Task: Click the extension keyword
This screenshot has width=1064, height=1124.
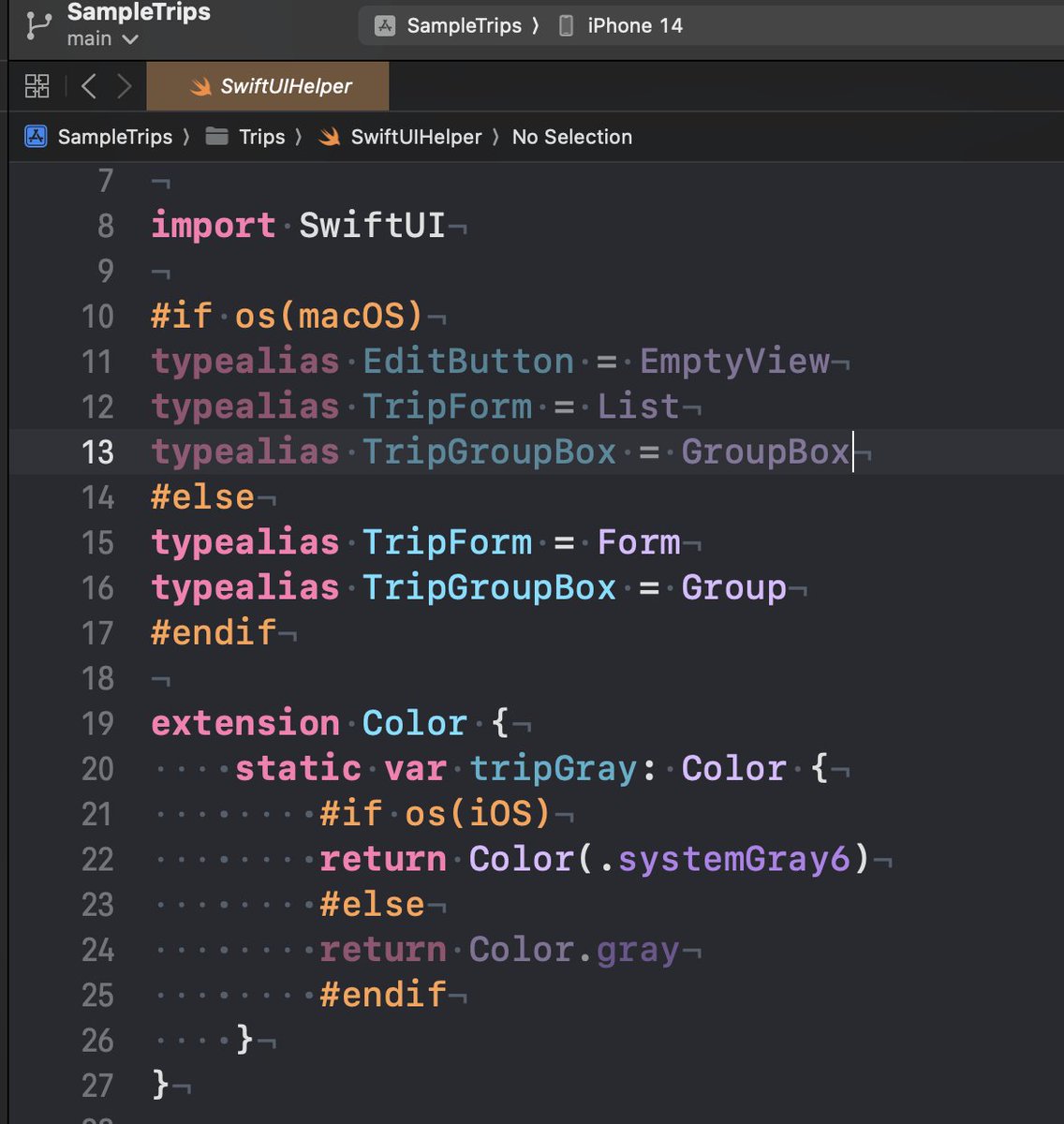Action: pyautogui.click(x=245, y=724)
